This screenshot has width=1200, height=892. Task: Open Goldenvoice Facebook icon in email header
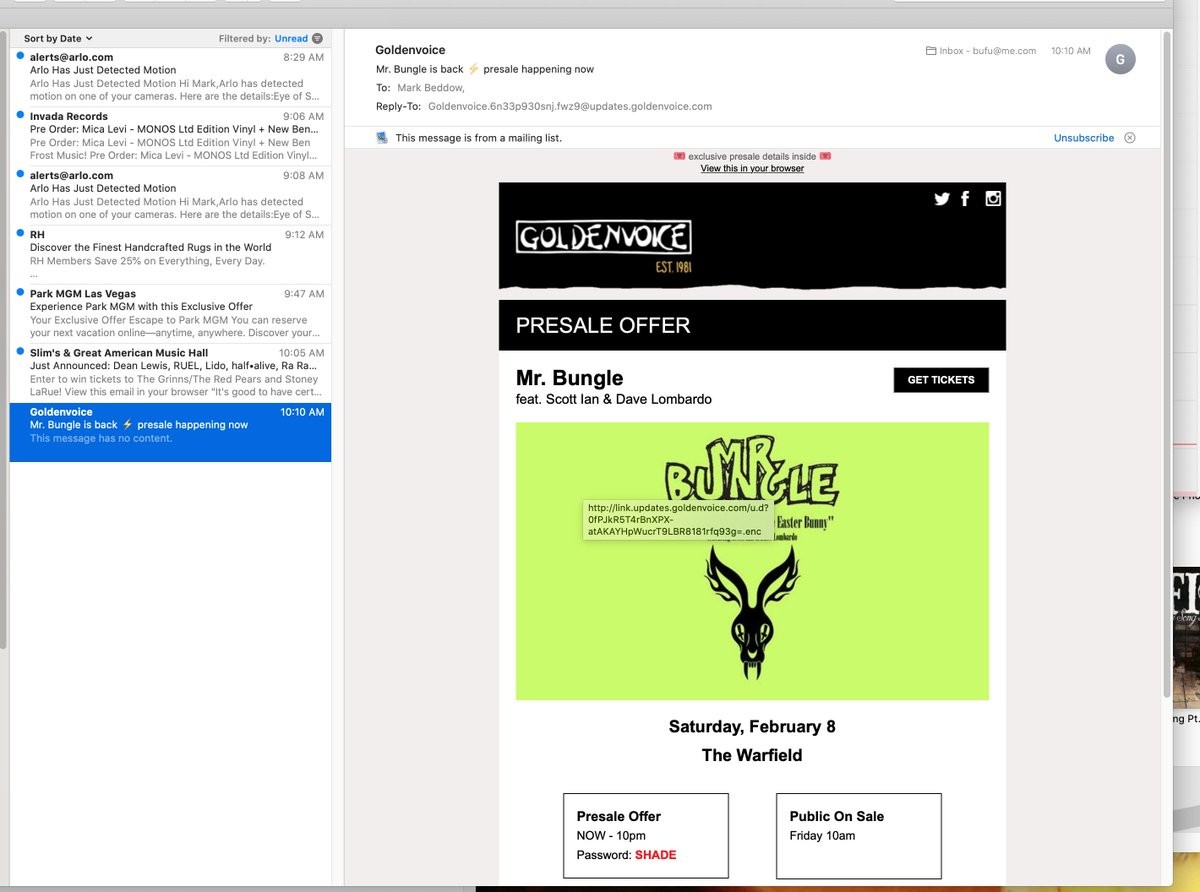[965, 198]
